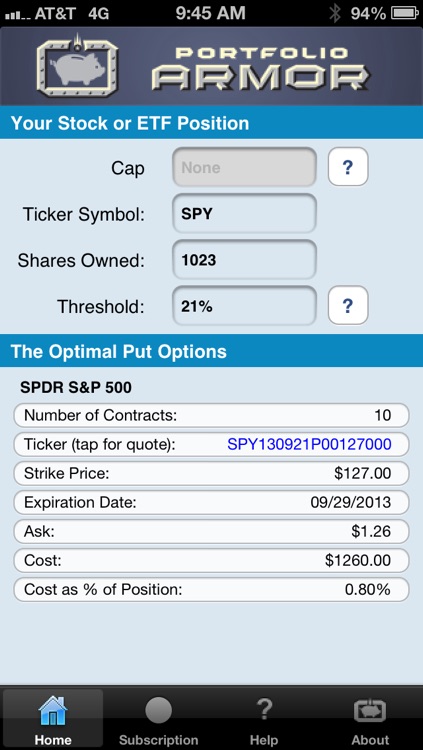Viewport: 423px width, 750px height.
Task: Edit the Shares Owned field 1023
Action: click(244, 259)
